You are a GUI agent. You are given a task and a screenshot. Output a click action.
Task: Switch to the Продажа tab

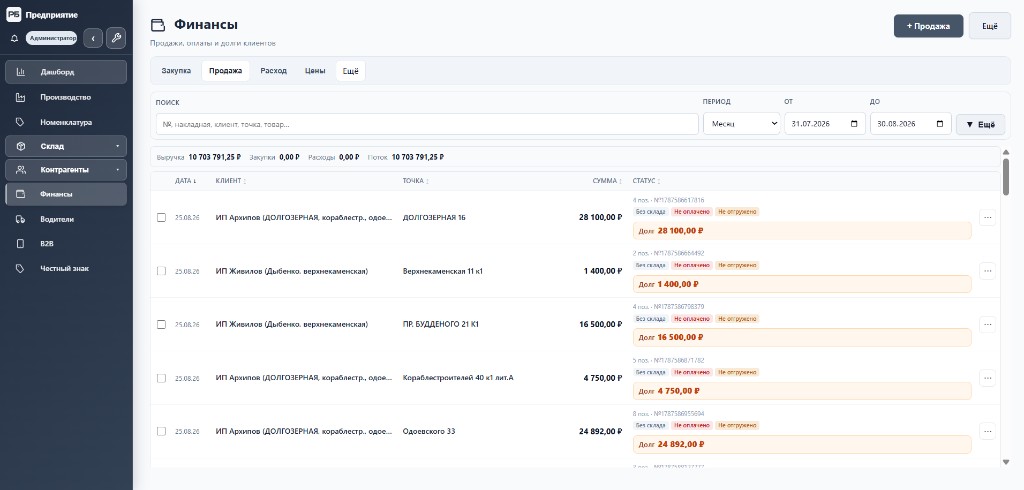point(225,71)
